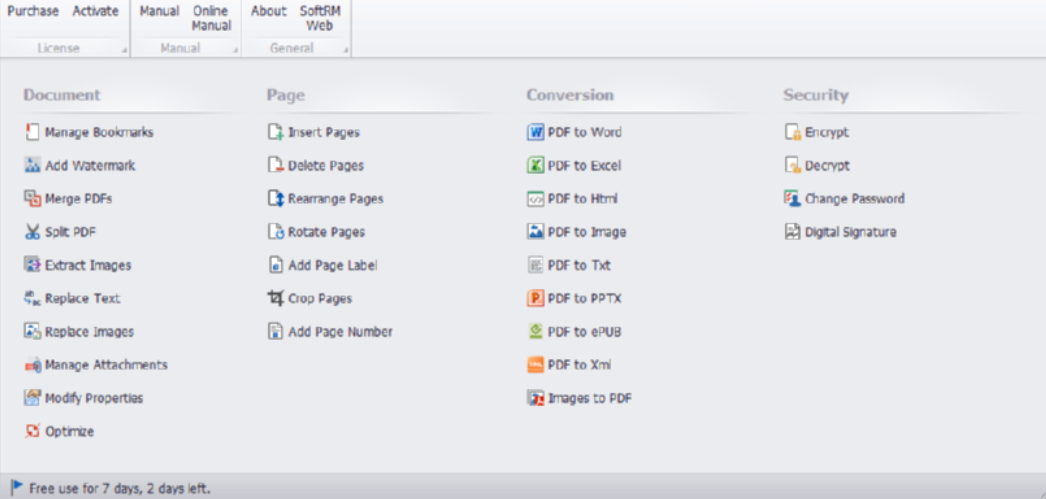
Task: Open the PDF to Word link
Action: (x=584, y=132)
